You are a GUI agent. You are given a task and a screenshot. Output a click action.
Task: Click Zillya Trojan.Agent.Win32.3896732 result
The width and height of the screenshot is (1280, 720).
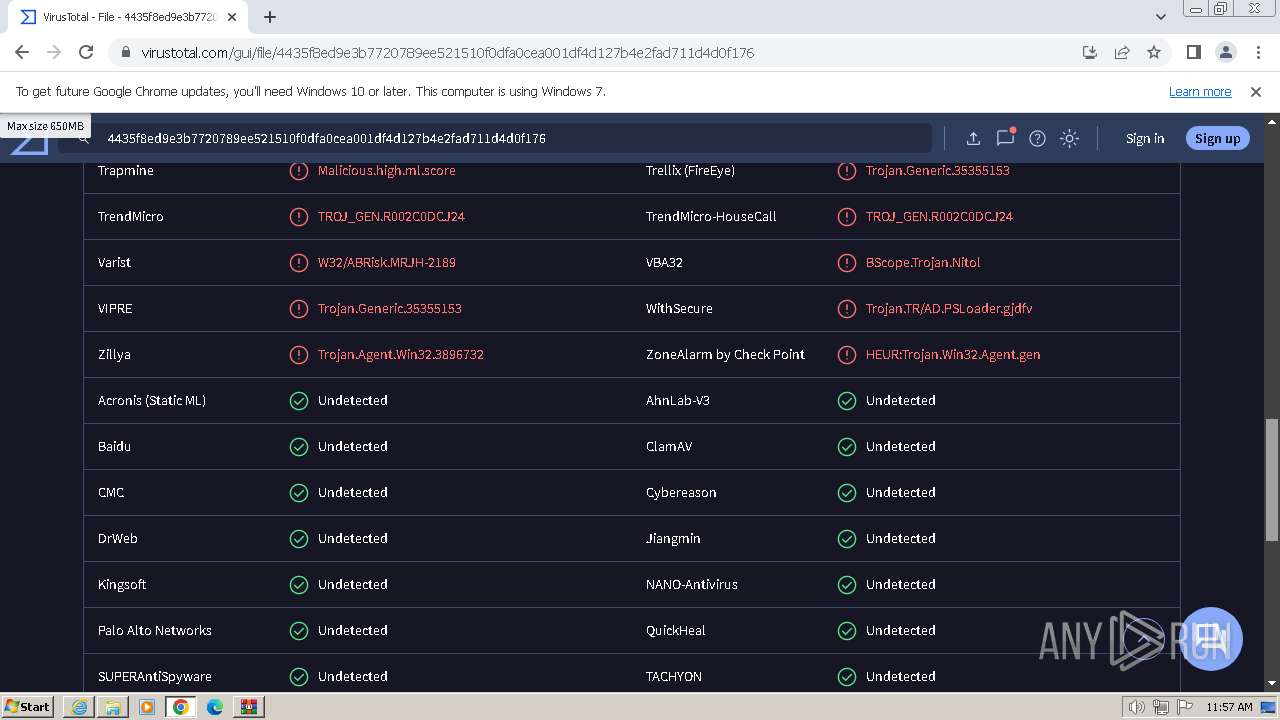(401, 354)
